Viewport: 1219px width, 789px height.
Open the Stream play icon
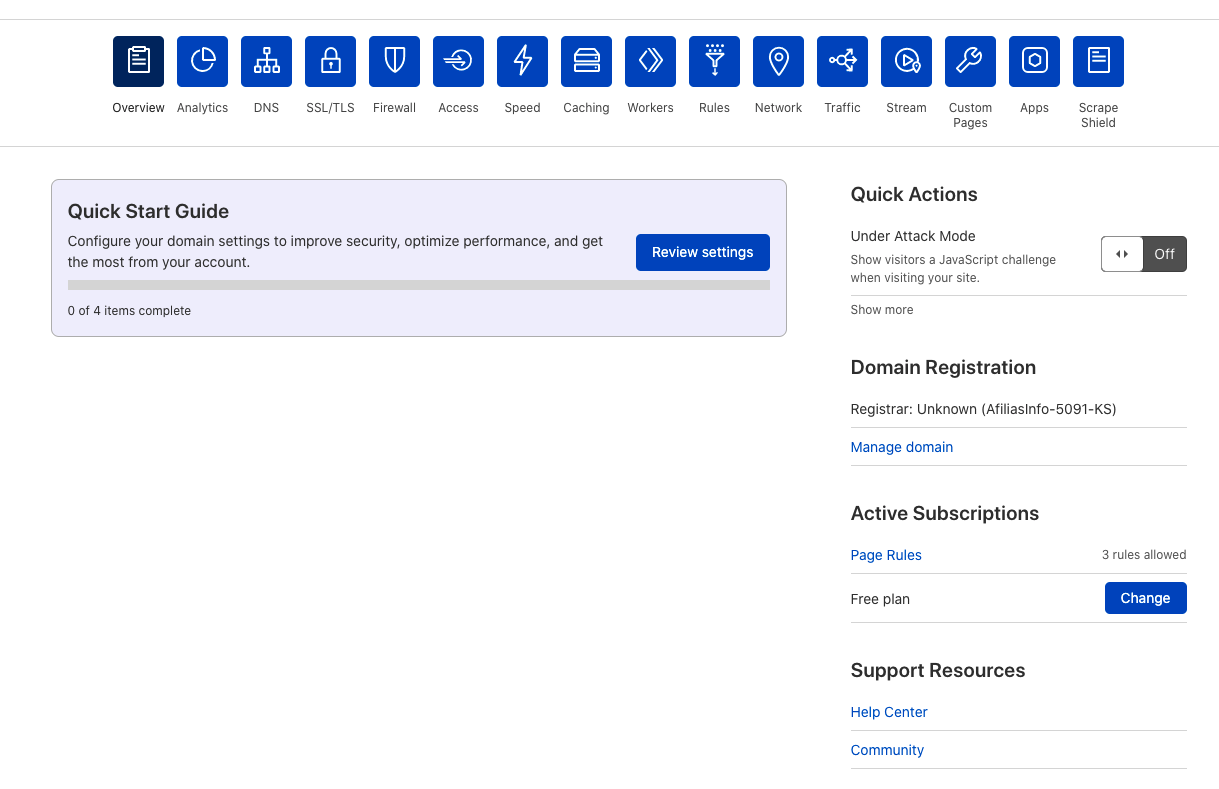point(906,61)
